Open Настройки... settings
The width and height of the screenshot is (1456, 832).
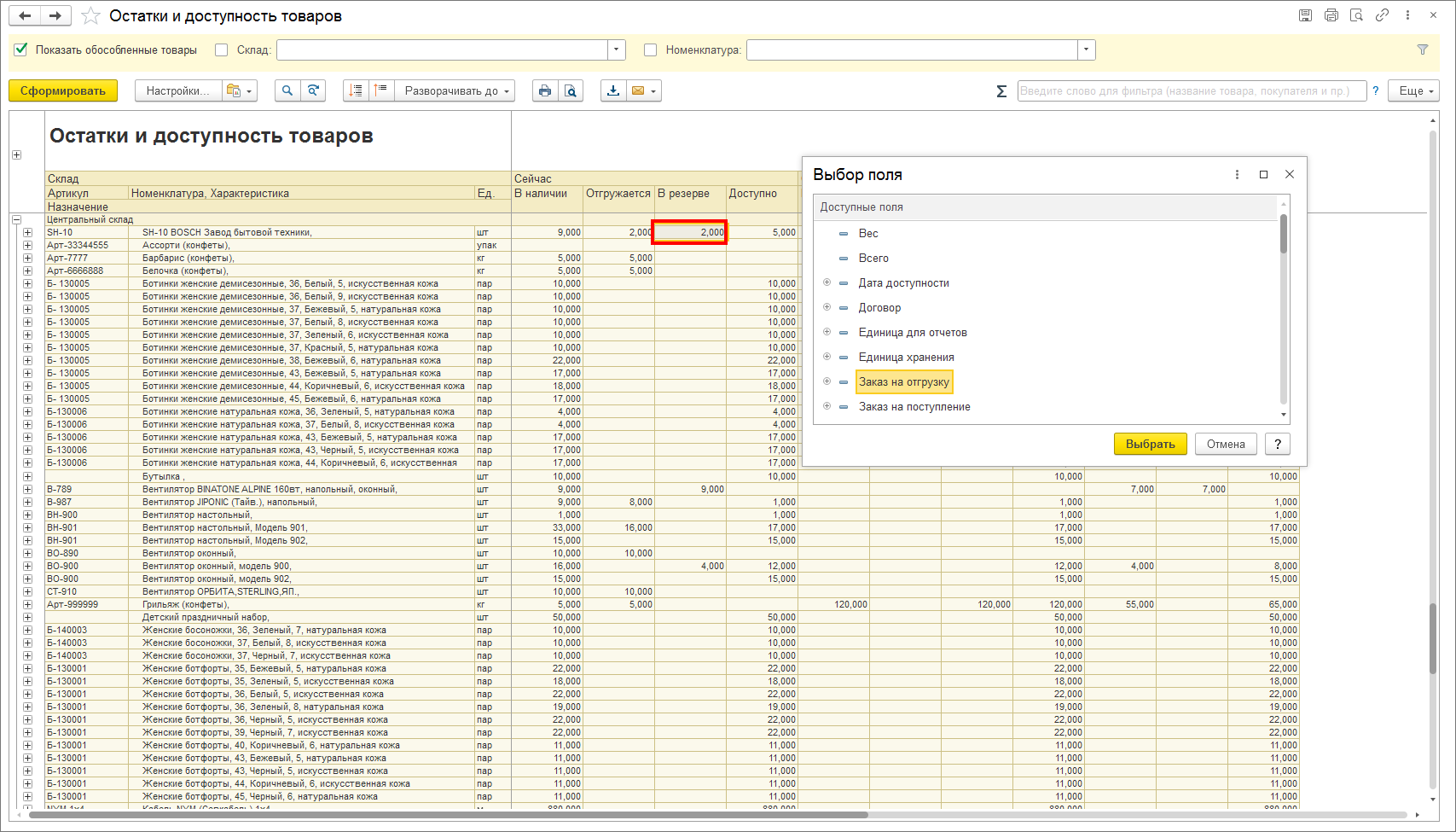(x=178, y=90)
